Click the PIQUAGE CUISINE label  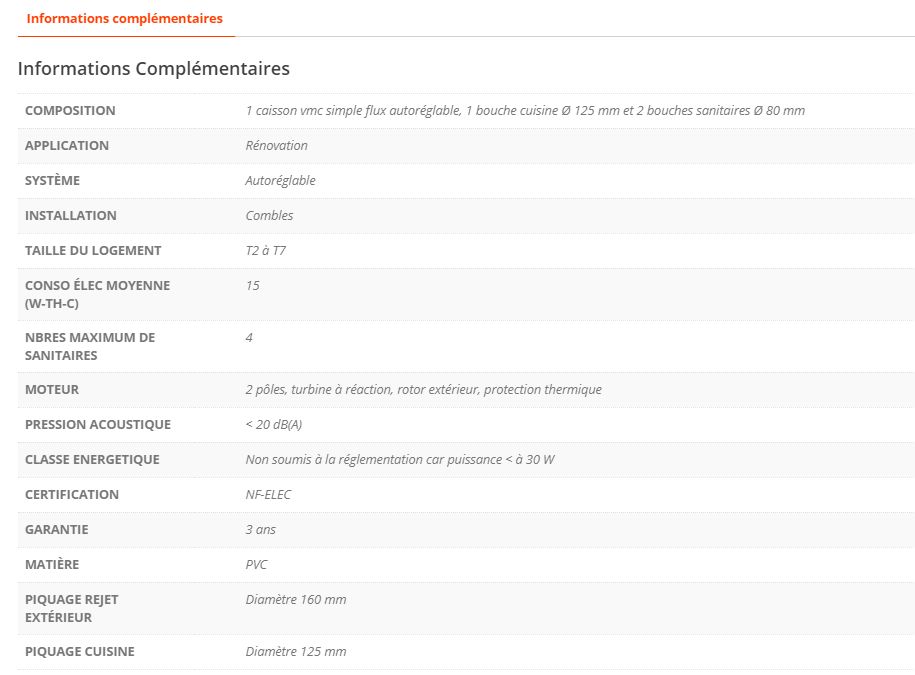[80, 652]
